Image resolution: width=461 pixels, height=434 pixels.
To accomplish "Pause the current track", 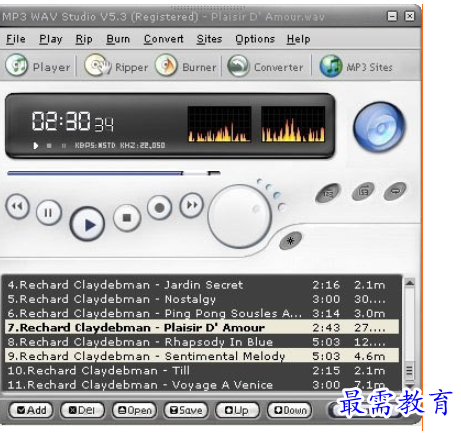I will point(49,212).
